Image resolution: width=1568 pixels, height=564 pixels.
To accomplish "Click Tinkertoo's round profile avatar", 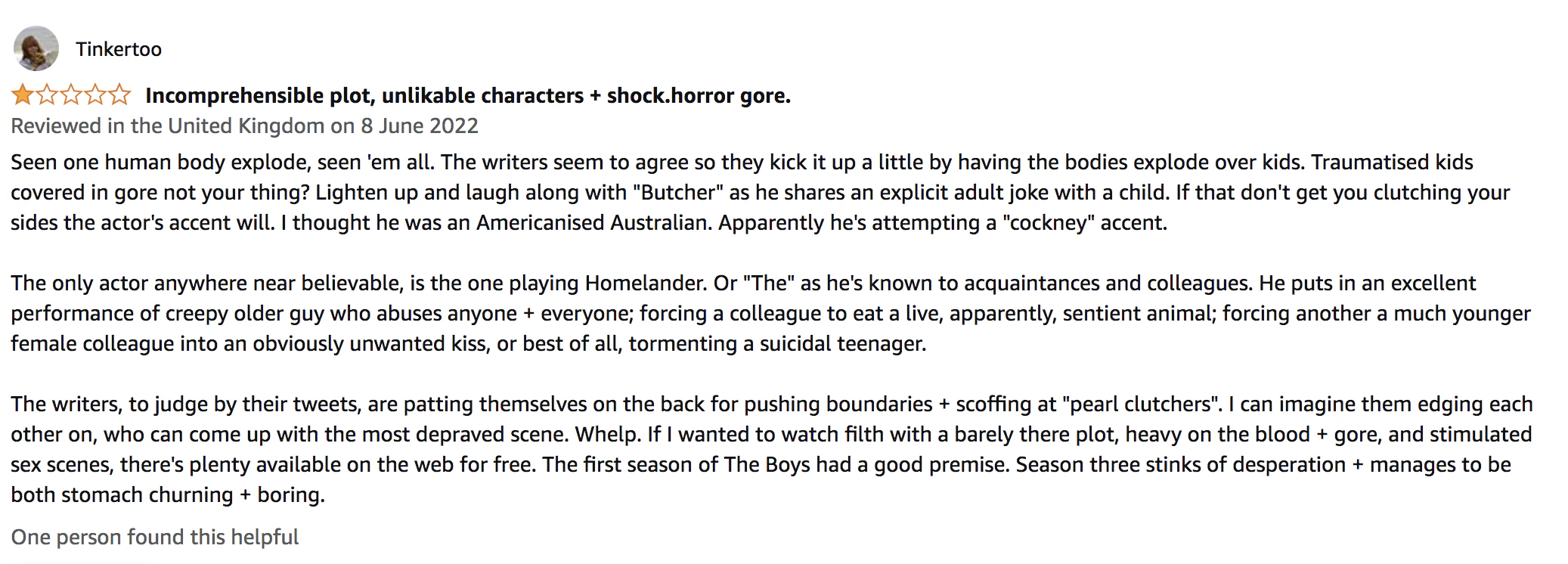I will [36, 49].
